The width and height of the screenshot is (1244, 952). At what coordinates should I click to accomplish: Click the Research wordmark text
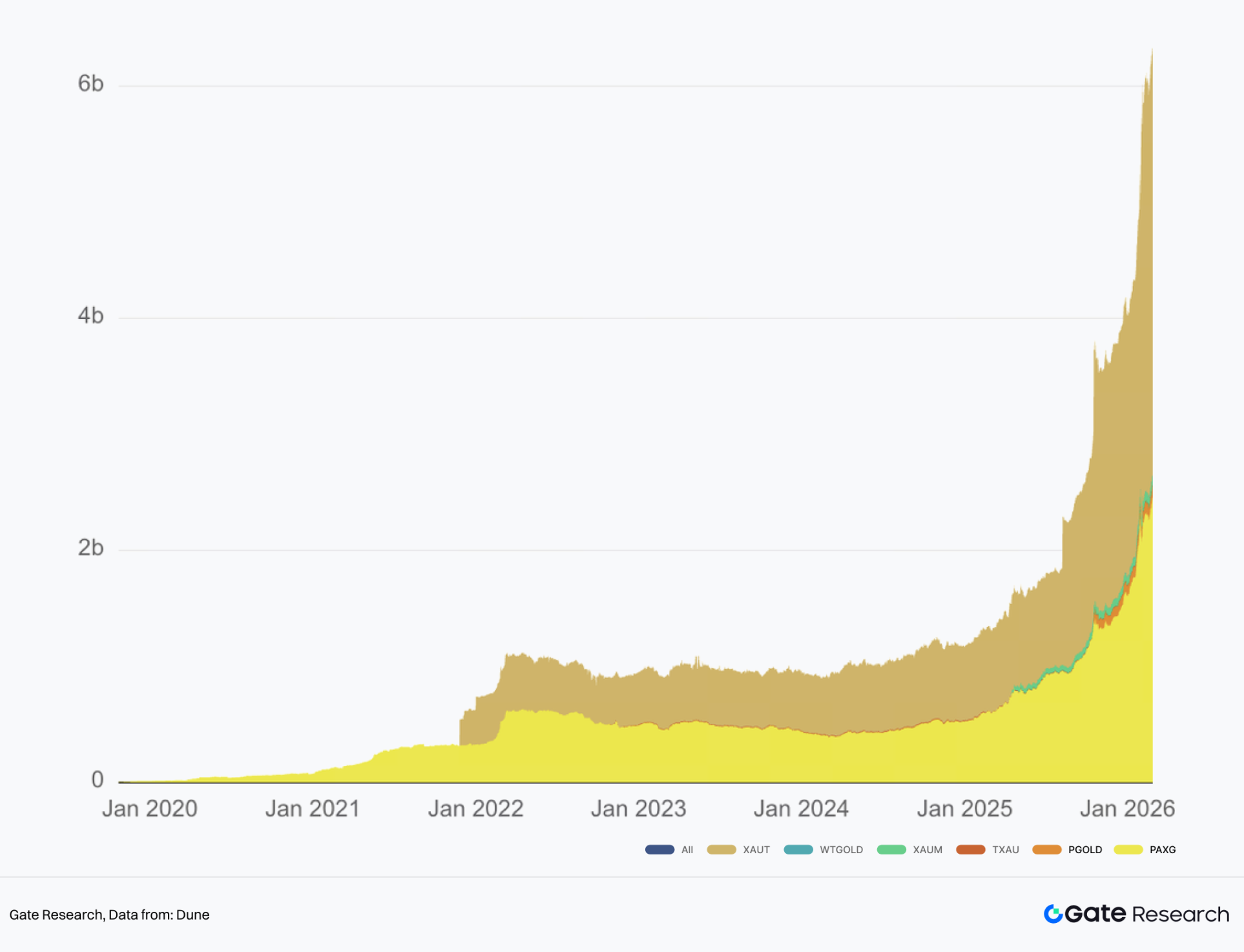tap(1180, 914)
